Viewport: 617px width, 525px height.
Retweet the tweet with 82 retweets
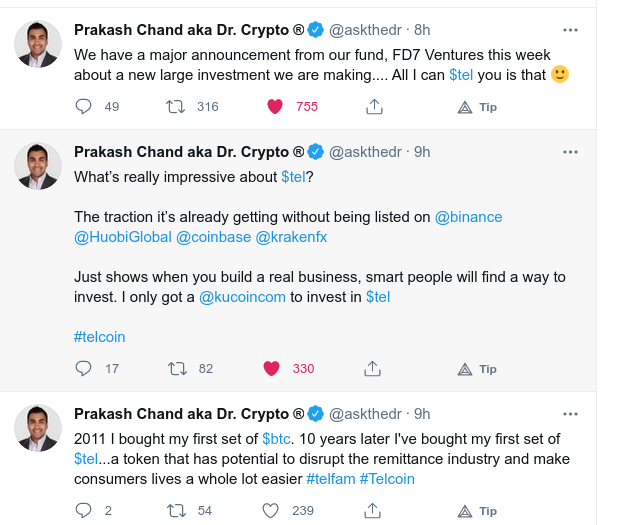(x=177, y=369)
